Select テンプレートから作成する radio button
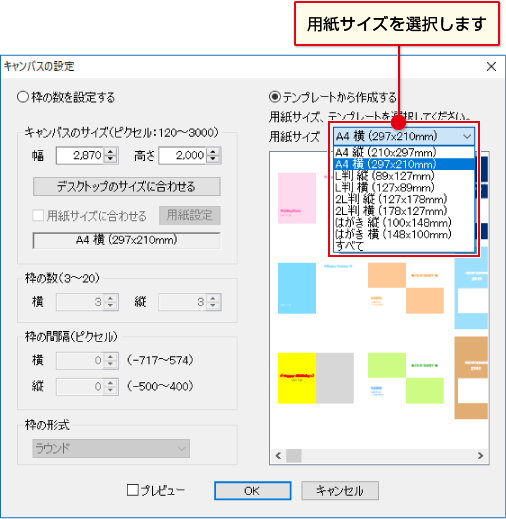This screenshot has height=519, width=506. (x=275, y=97)
